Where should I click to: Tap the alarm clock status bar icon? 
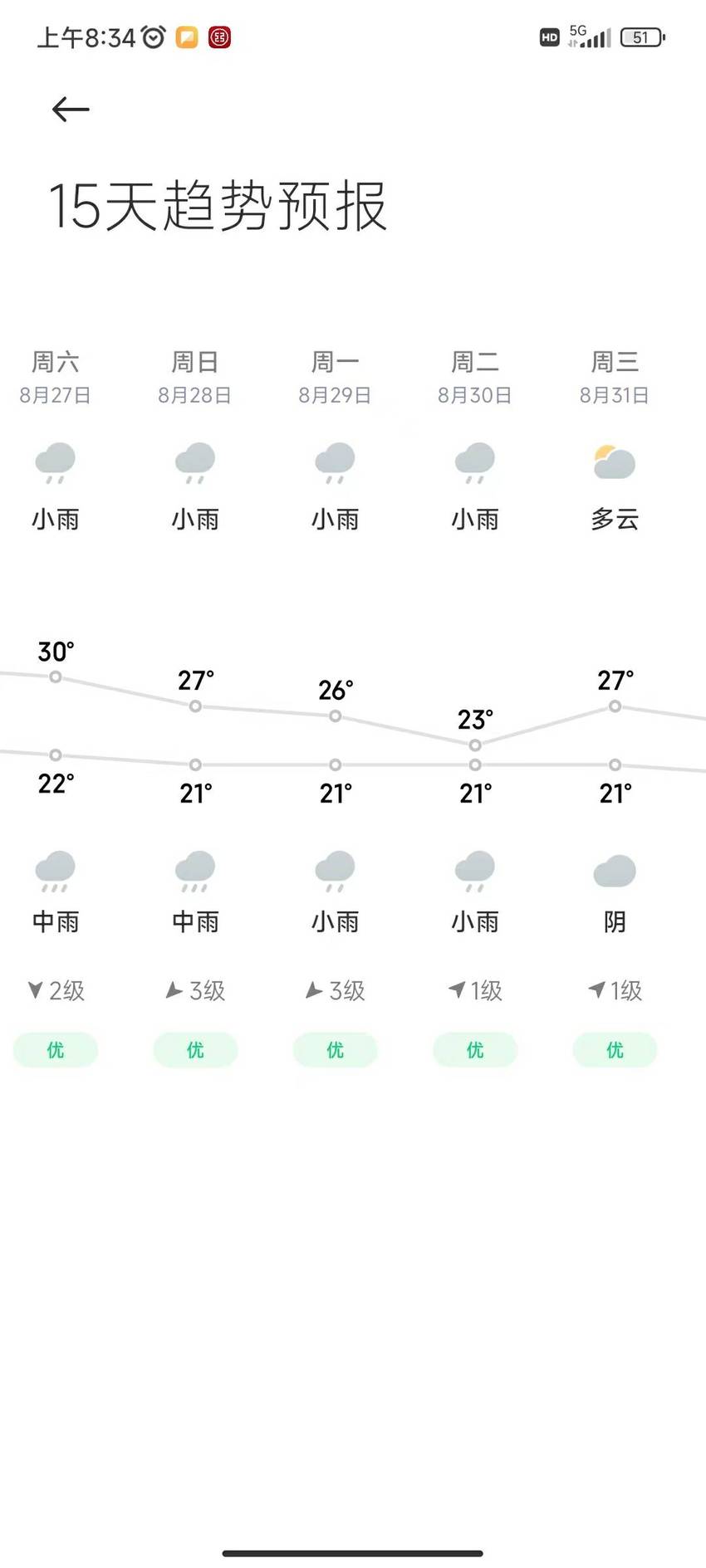coord(153,37)
